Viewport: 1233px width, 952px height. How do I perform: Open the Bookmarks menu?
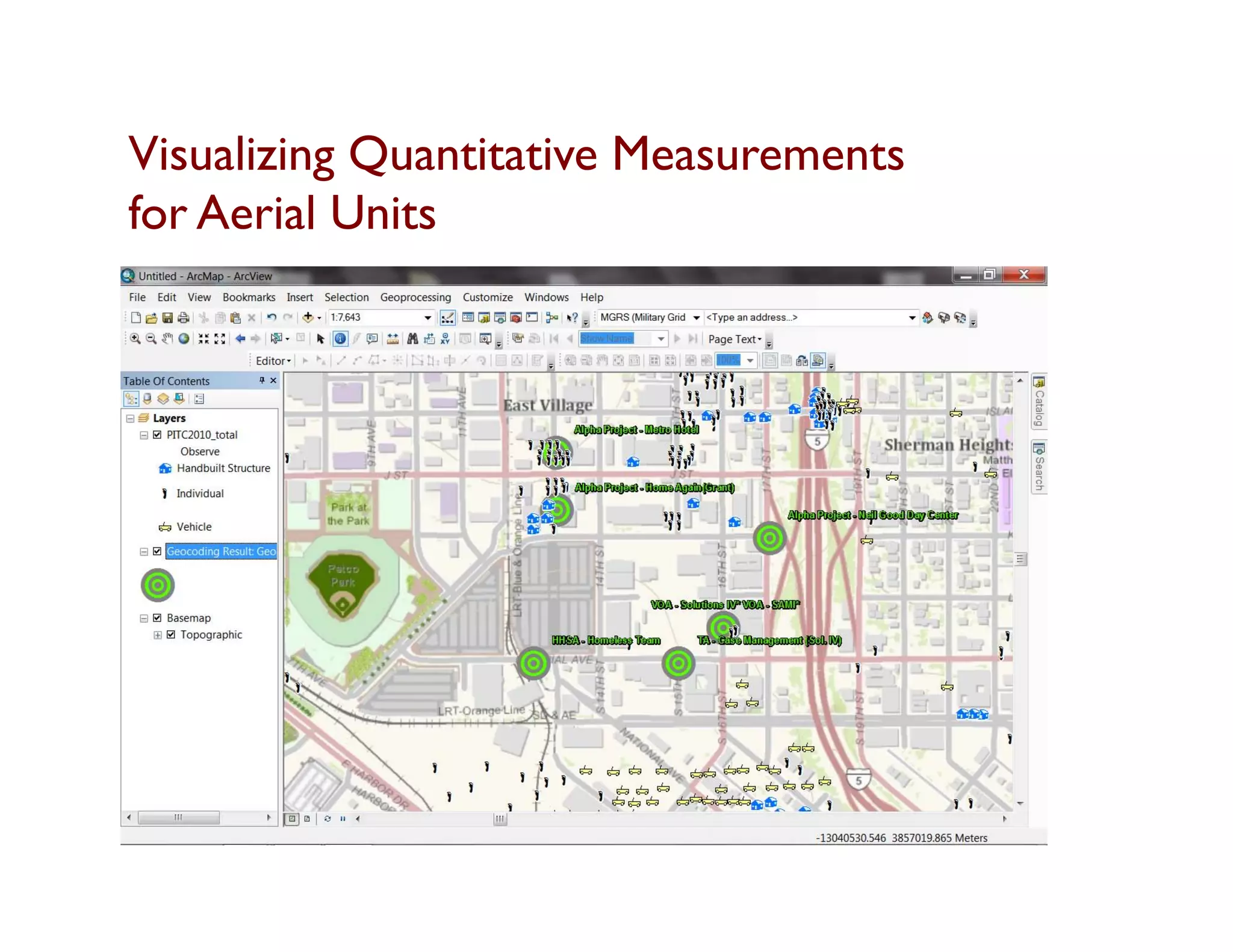249,297
